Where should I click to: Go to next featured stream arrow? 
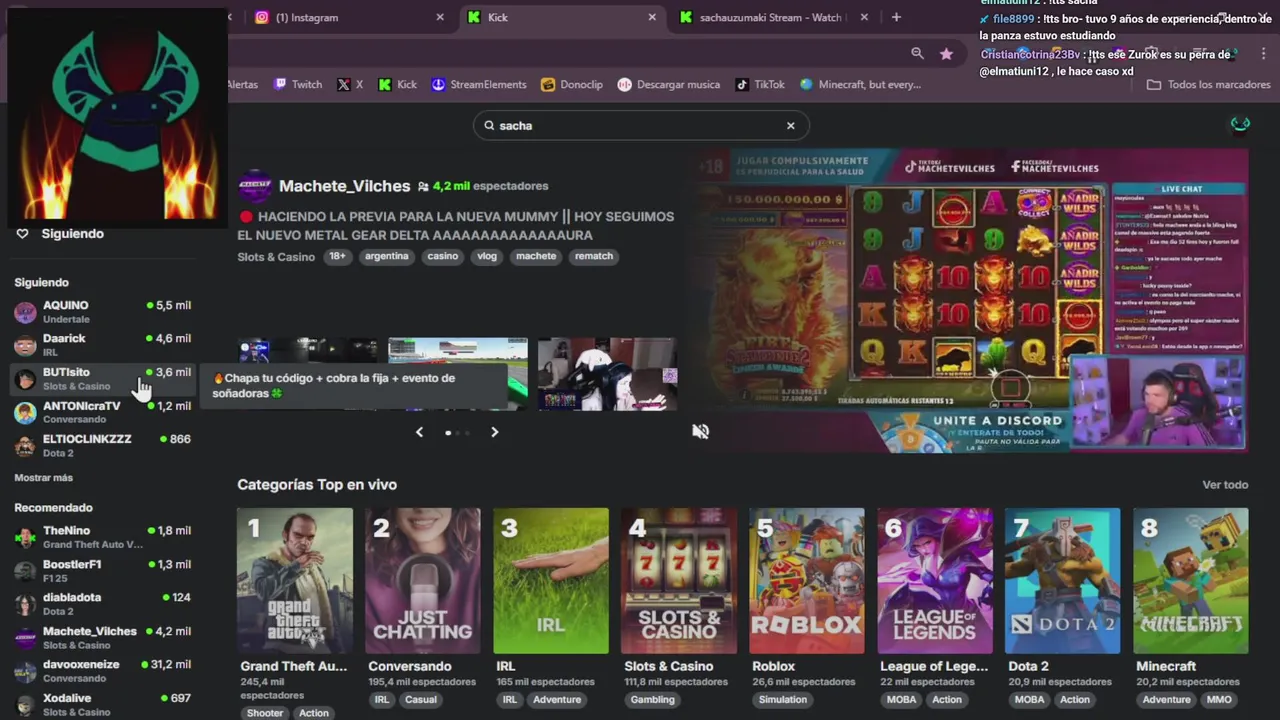click(x=494, y=432)
